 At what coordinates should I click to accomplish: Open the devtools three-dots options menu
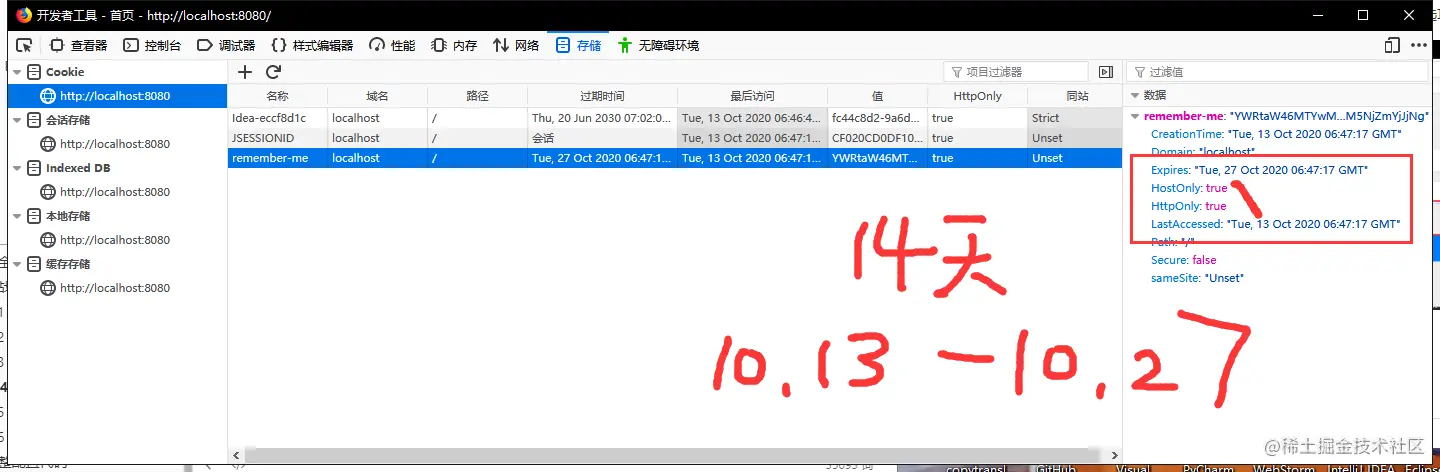tap(1418, 45)
